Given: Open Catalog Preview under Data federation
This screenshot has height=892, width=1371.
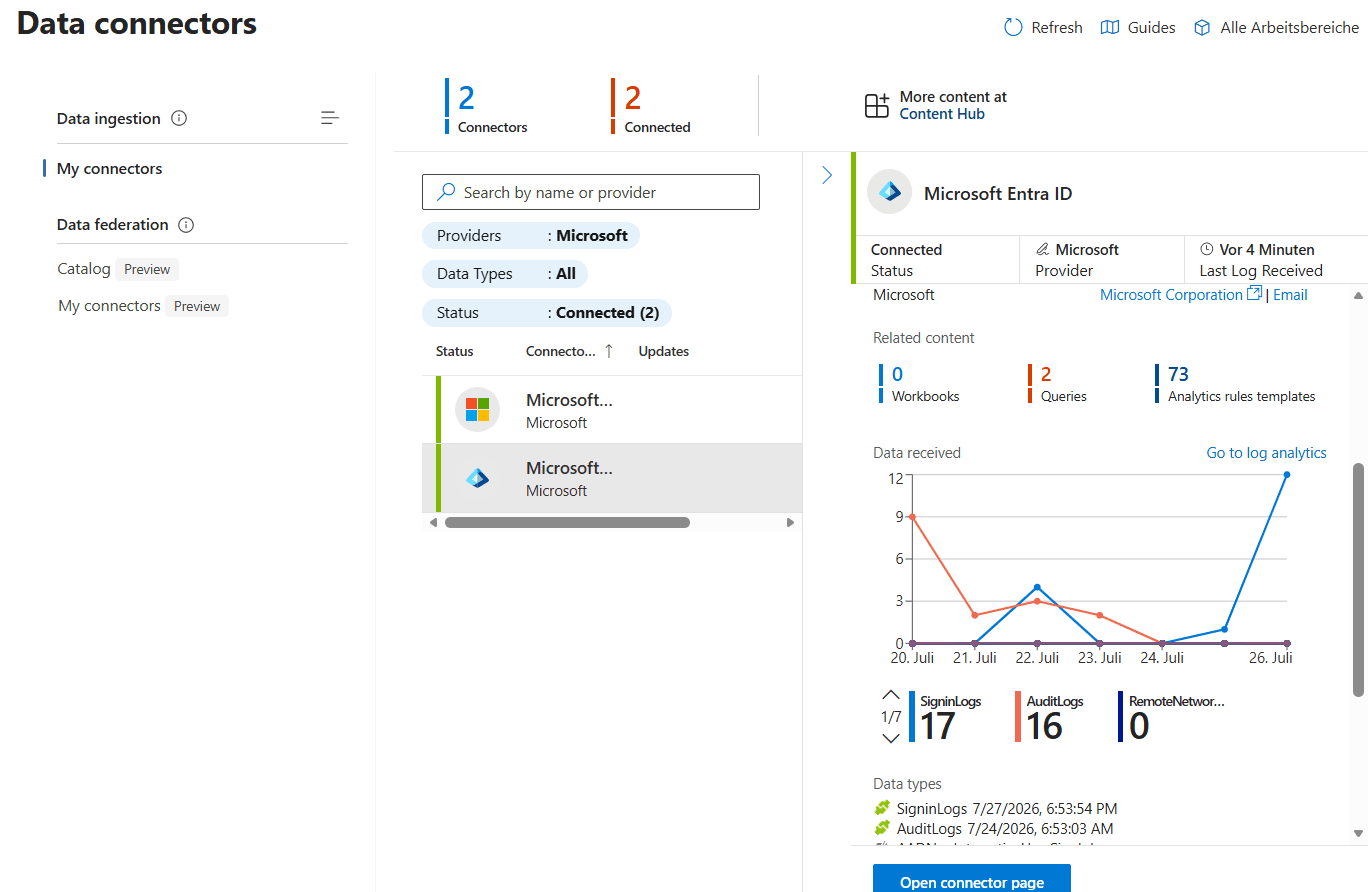Looking at the screenshot, I should point(117,269).
